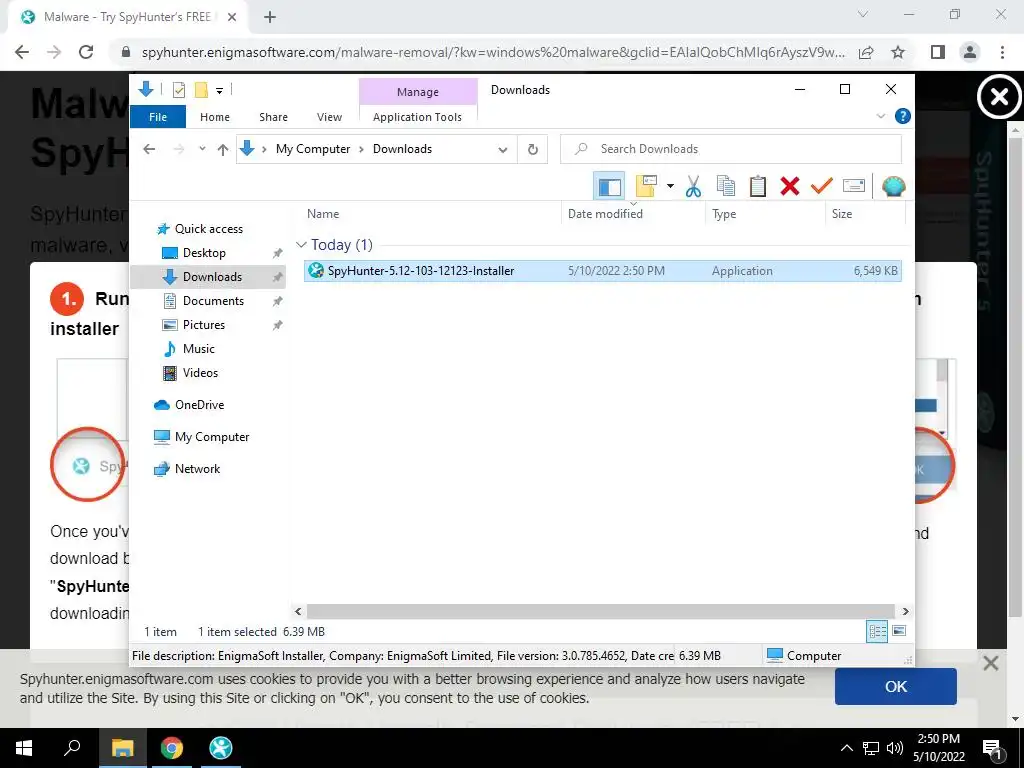Open the Application Tools tab
Screen dimensions: 1024x768
pos(417,117)
